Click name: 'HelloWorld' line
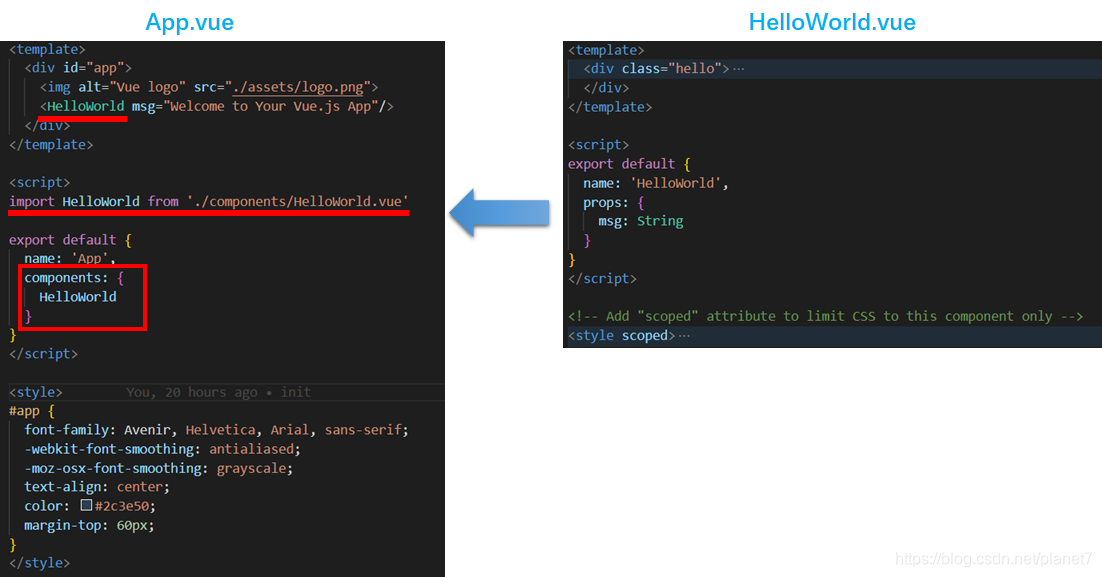1102x577 pixels. (x=656, y=183)
